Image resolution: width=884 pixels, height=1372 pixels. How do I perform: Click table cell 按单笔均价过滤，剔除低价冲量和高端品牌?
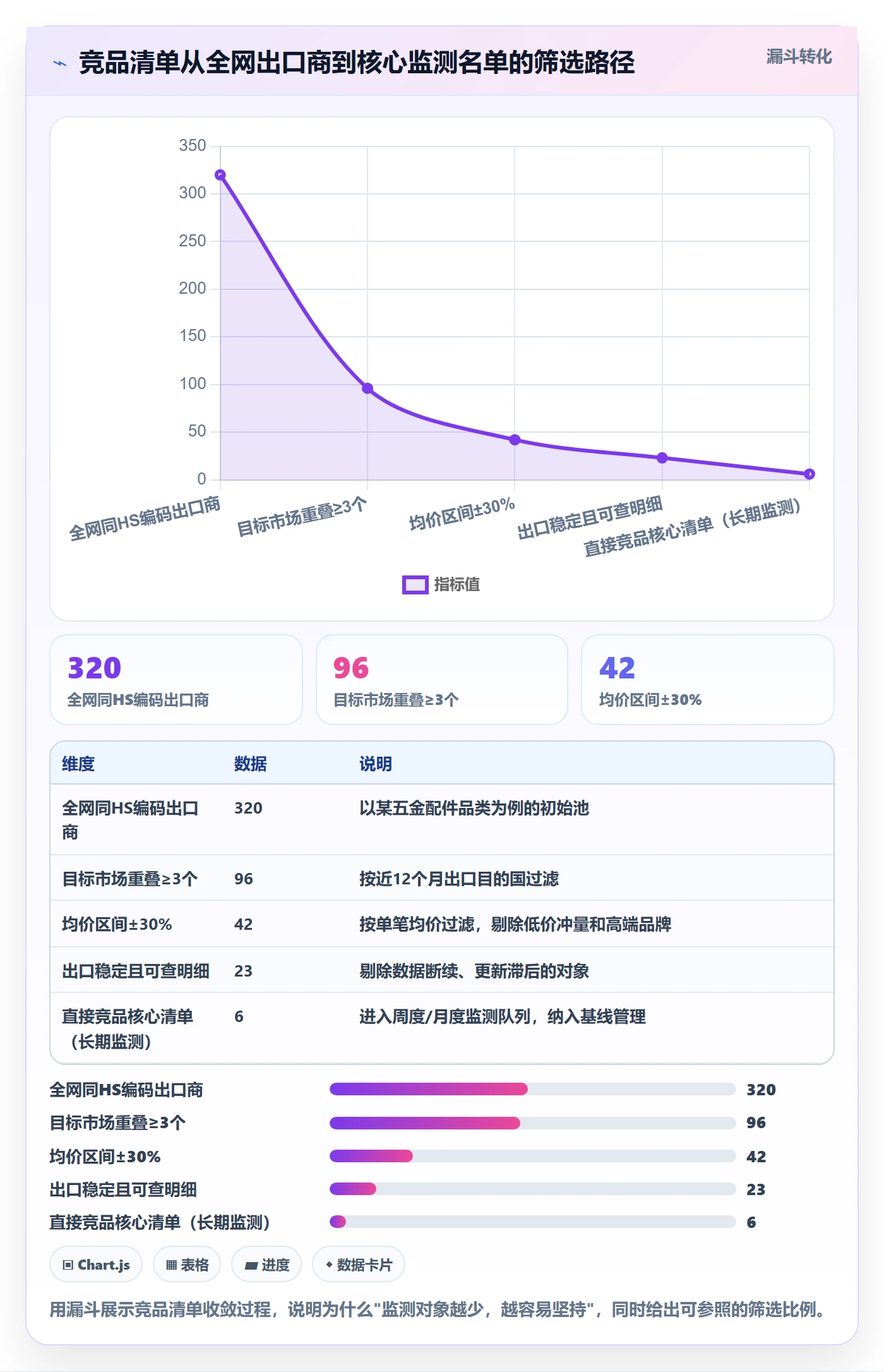[x=515, y=924]
